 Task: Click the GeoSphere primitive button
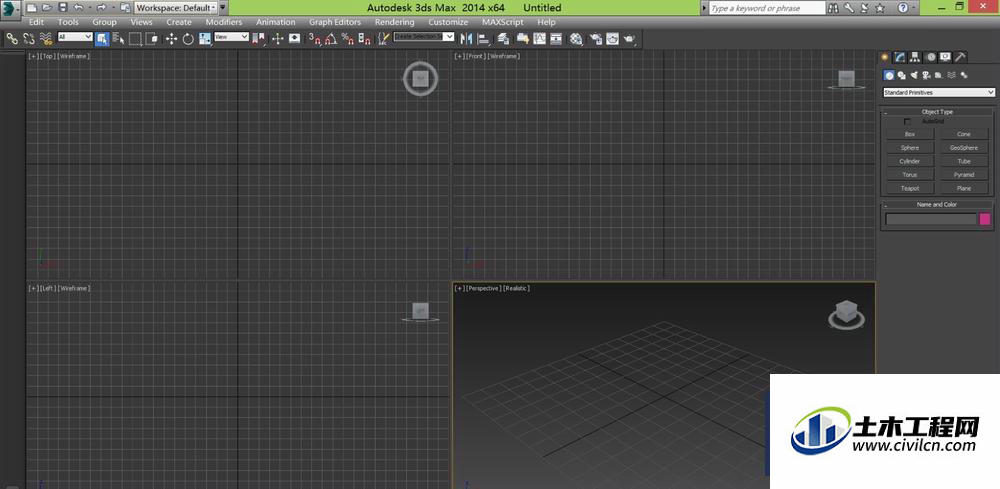tap(964, 147)
